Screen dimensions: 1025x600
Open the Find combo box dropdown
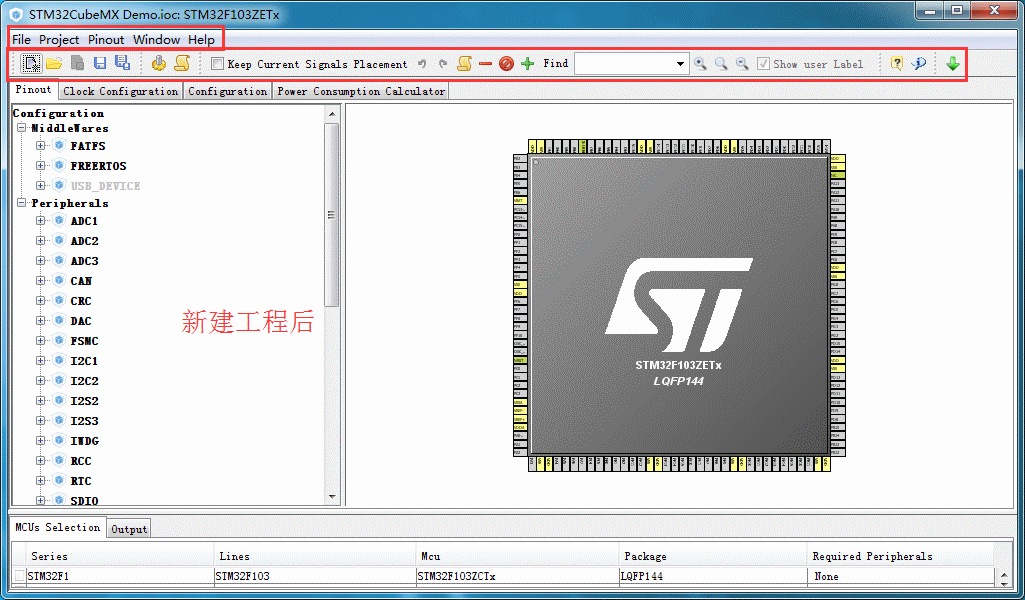681,63
